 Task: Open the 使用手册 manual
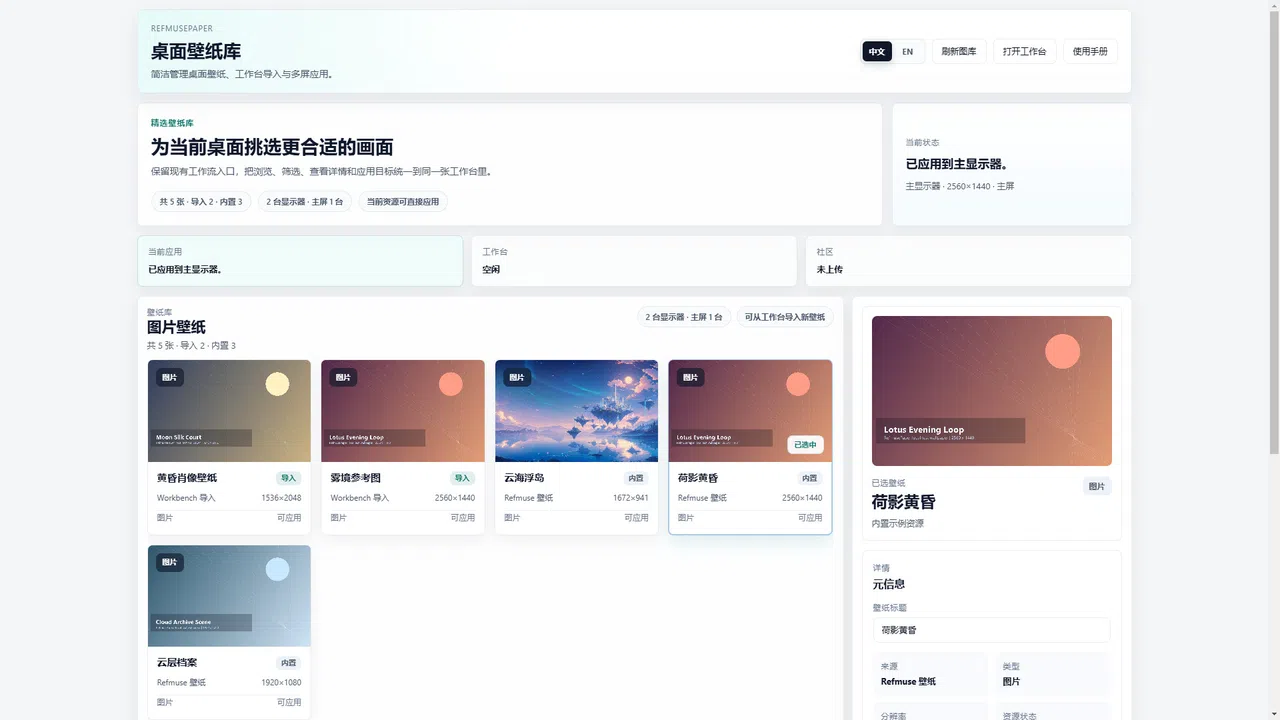pyautogui.click(x=1090, y=51)
